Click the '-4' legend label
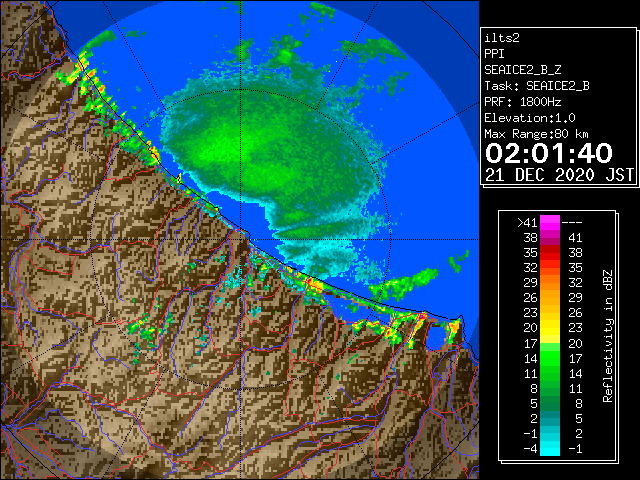Viewport: 640px width, 480px height. (x=530, y=449)
